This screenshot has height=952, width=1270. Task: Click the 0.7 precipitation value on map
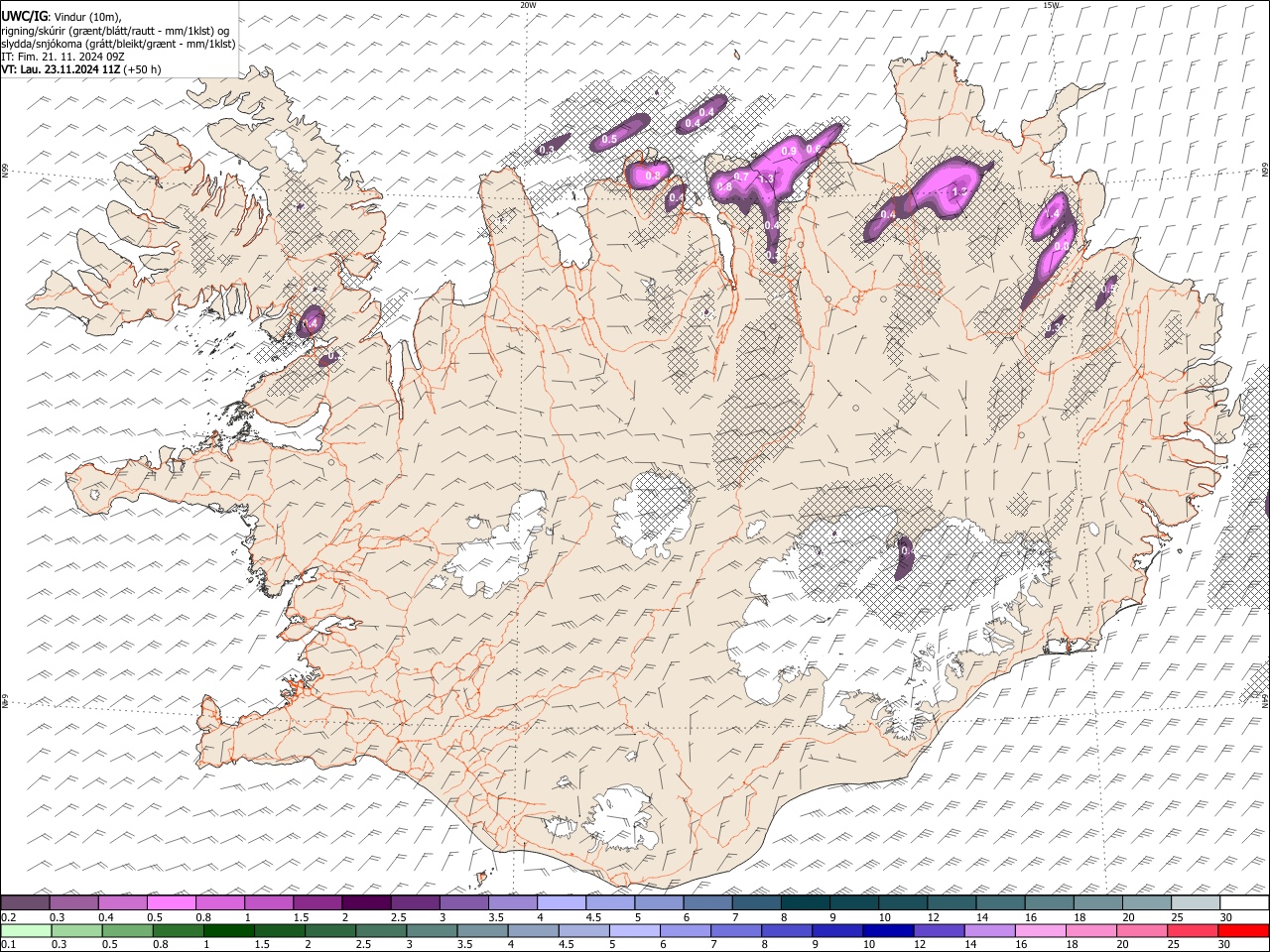740,177
